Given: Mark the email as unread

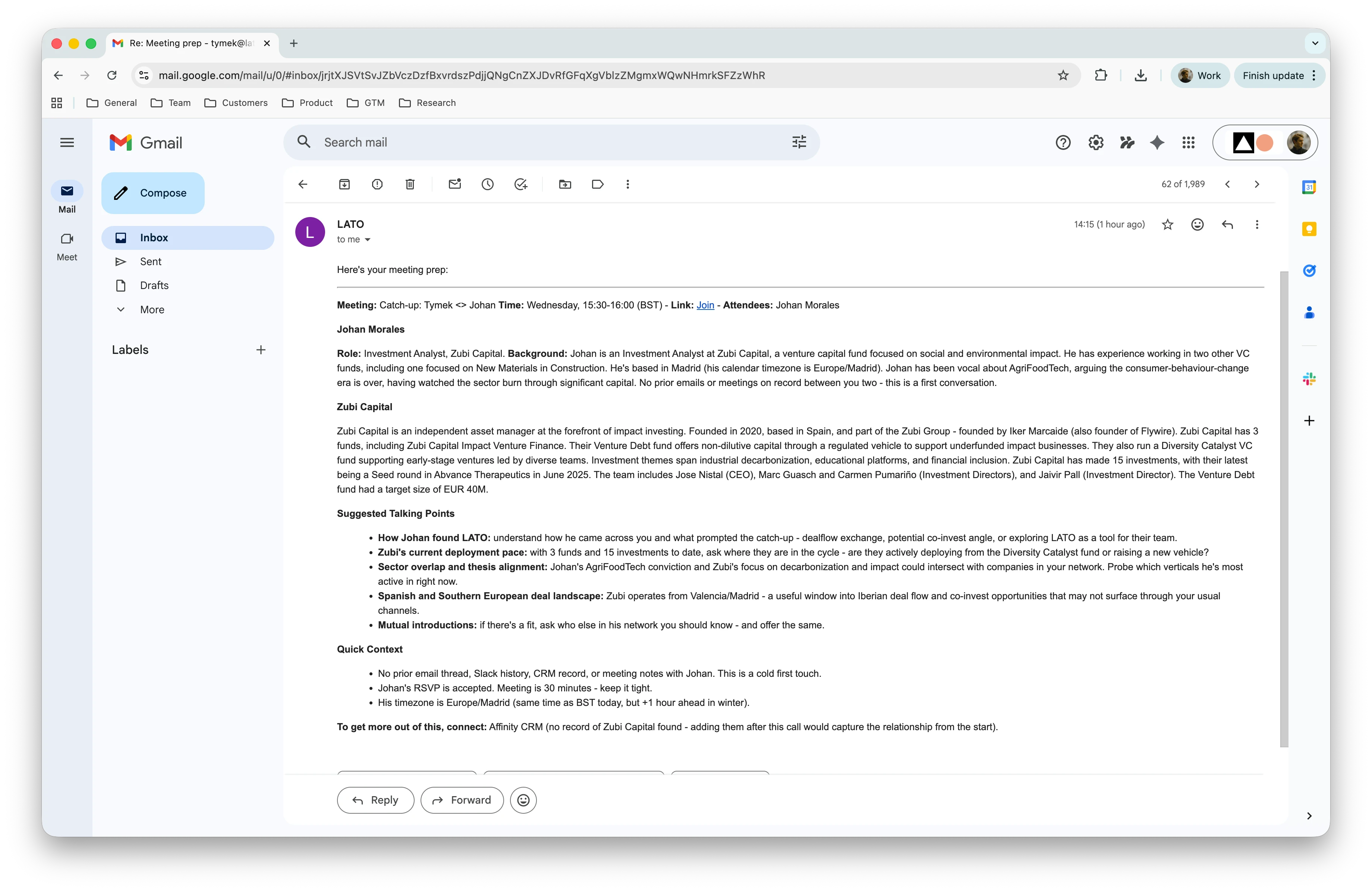Looking at the screenshot, I should (x=455, y=184).
